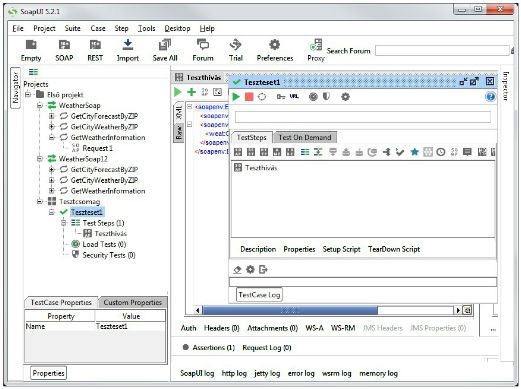Click the Import project icon
This screenshot has height=389, width=521.
(x=128, y=50)
